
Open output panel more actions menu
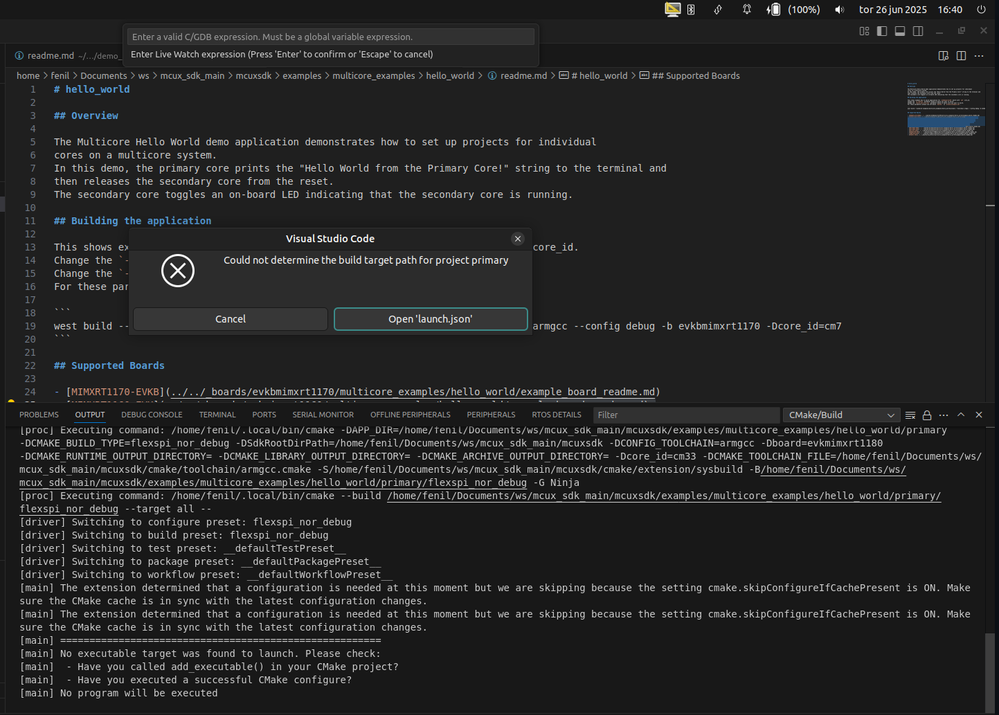click(944, 415)
